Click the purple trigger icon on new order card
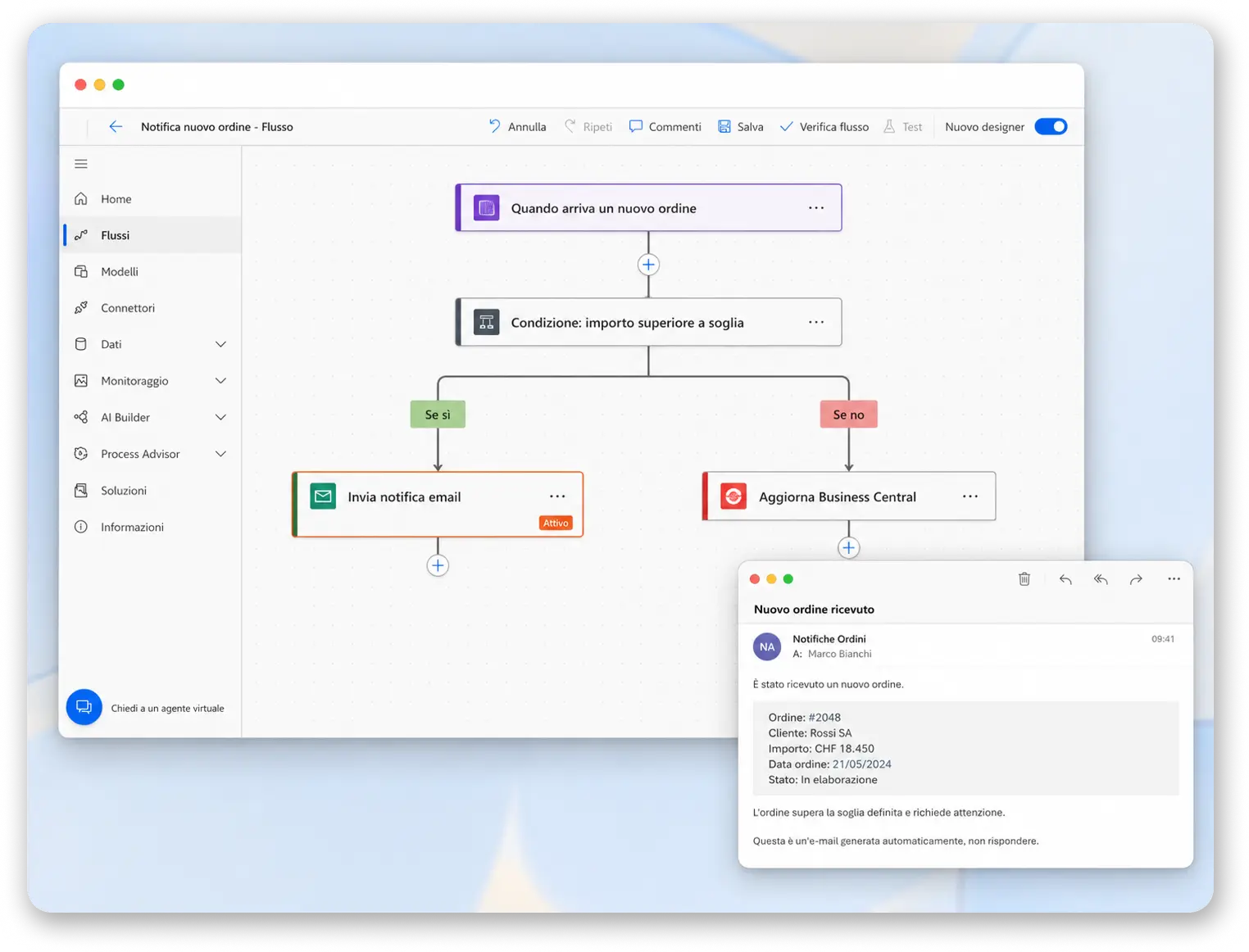The image size is (1249, 952). [x=487, y=208]
